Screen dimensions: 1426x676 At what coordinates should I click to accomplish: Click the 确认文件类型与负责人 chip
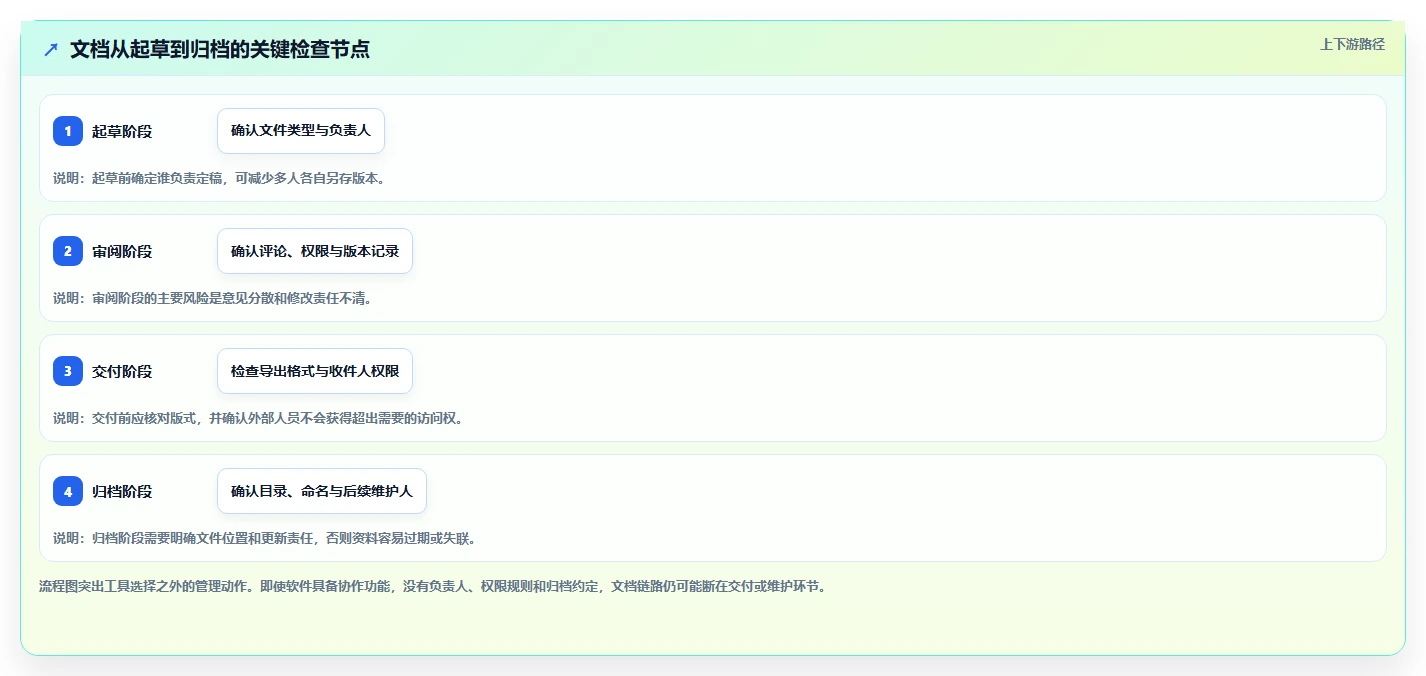click(301, 131)
